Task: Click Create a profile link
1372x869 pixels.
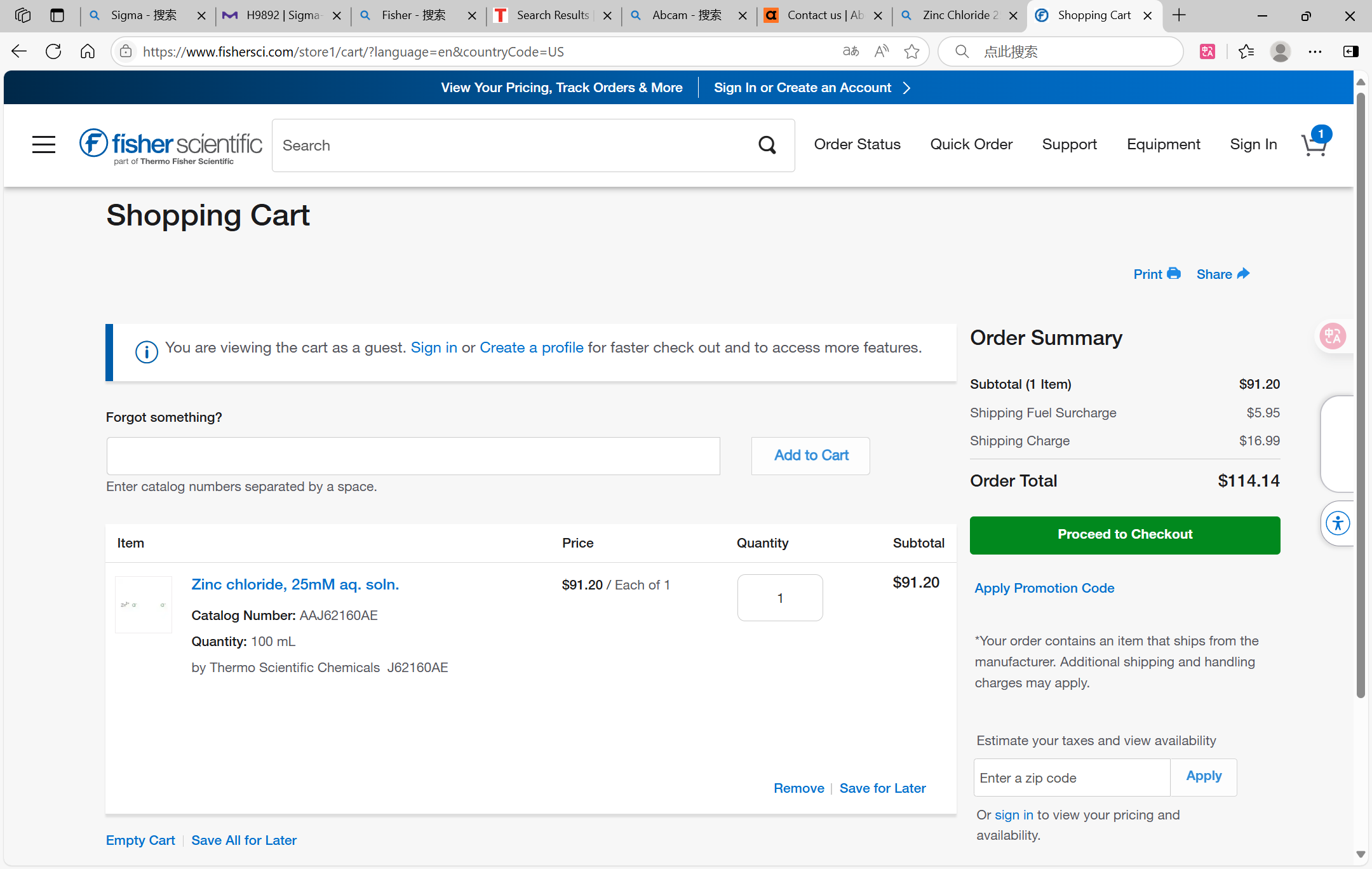Action: [532, 347]
